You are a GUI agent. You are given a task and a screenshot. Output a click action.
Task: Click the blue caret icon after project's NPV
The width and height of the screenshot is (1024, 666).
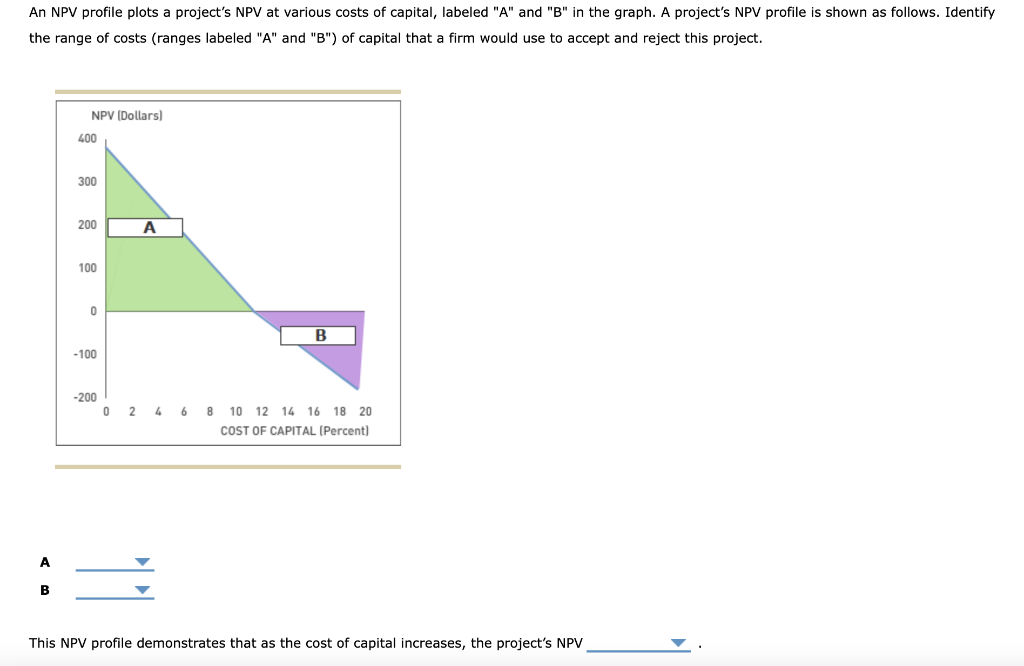679,643
